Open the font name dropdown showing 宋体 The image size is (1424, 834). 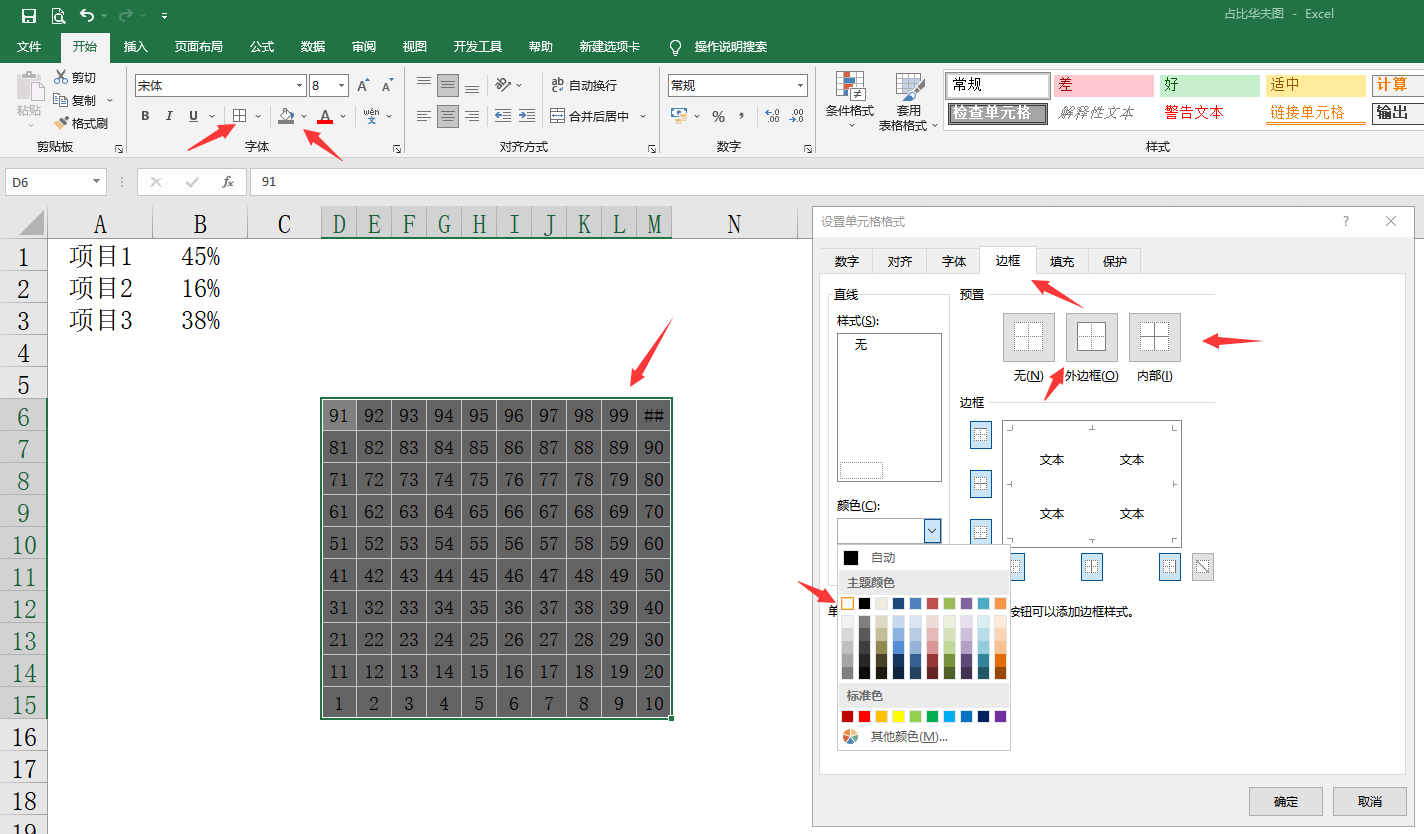(x=299, y=86)
